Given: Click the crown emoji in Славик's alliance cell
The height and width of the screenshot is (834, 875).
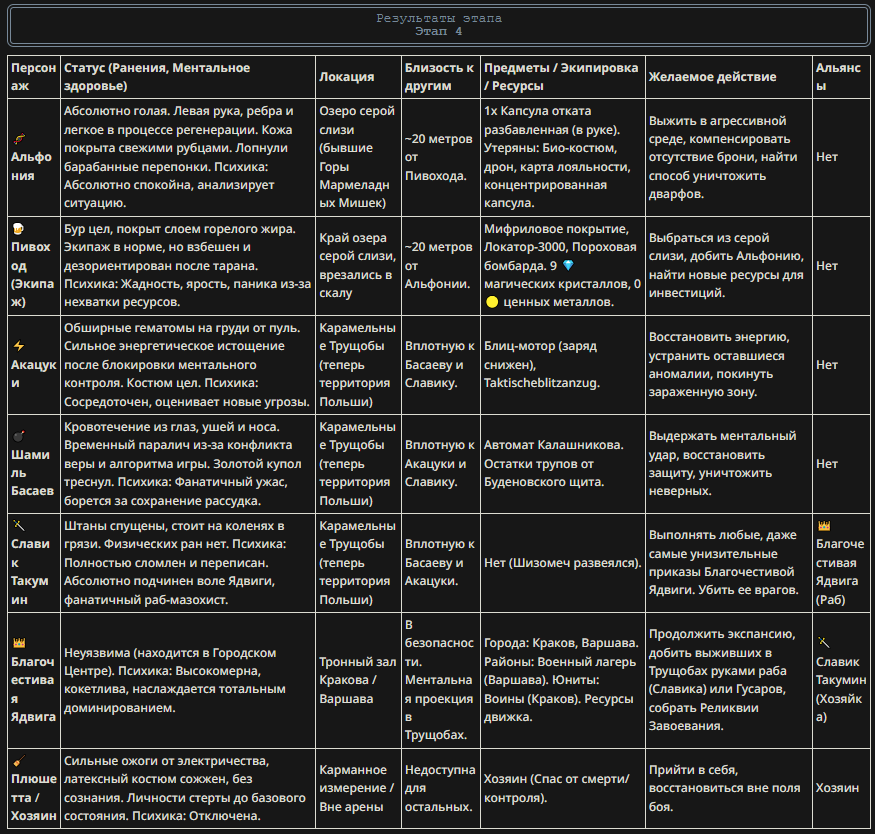Looking at the screenshot, I should (824, 526).
